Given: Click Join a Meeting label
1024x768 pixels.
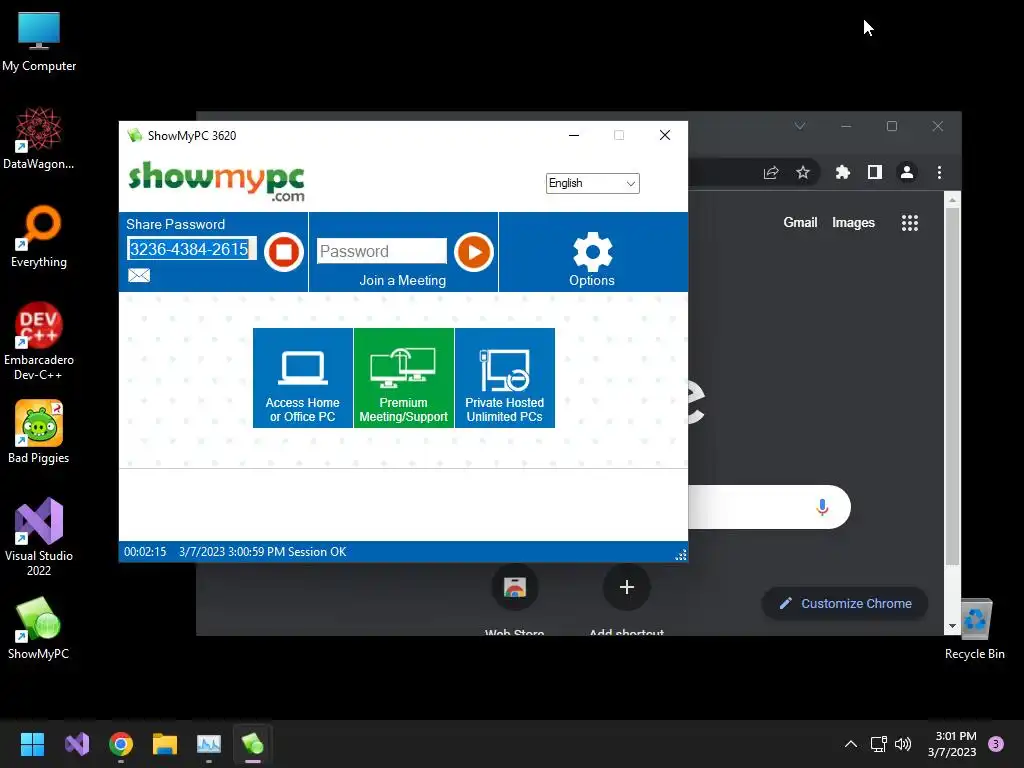Looking at the screenshot, I should 402,281.
